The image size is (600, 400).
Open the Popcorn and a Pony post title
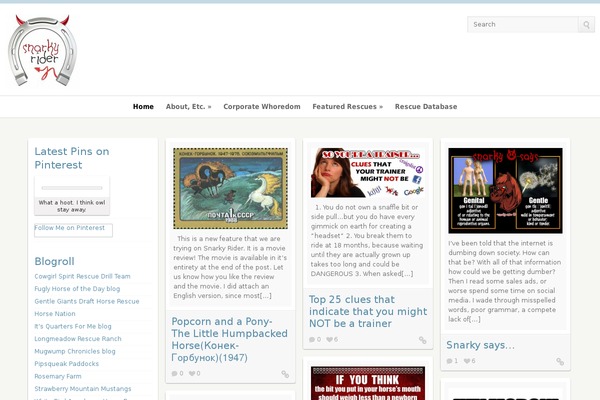coord(230,340)
